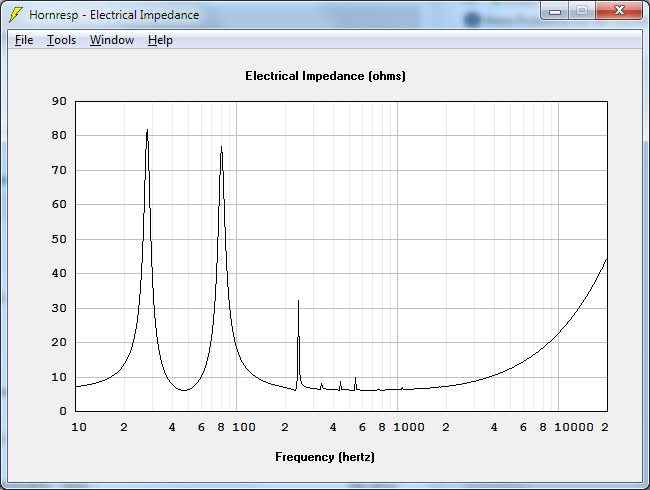Viewport: 650px width, 490px height.
Task: Open the Tools menu
Action: coord(61,40)
